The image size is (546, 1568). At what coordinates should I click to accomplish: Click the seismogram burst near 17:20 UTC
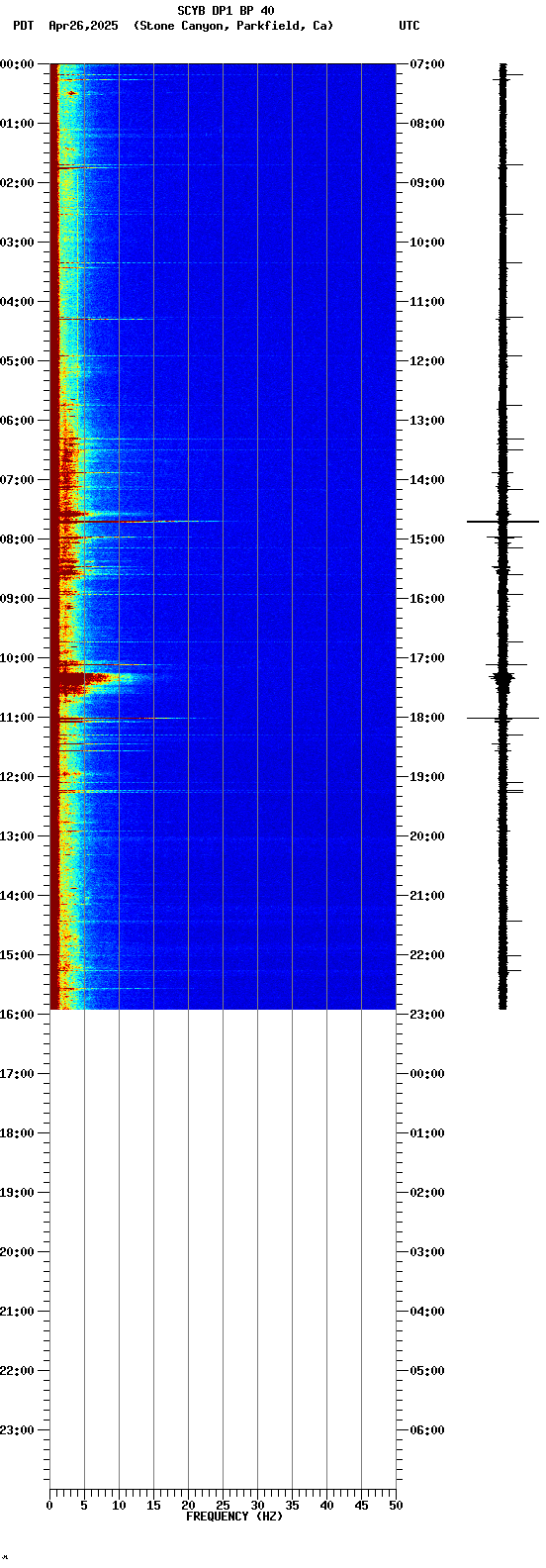[503, 678]
